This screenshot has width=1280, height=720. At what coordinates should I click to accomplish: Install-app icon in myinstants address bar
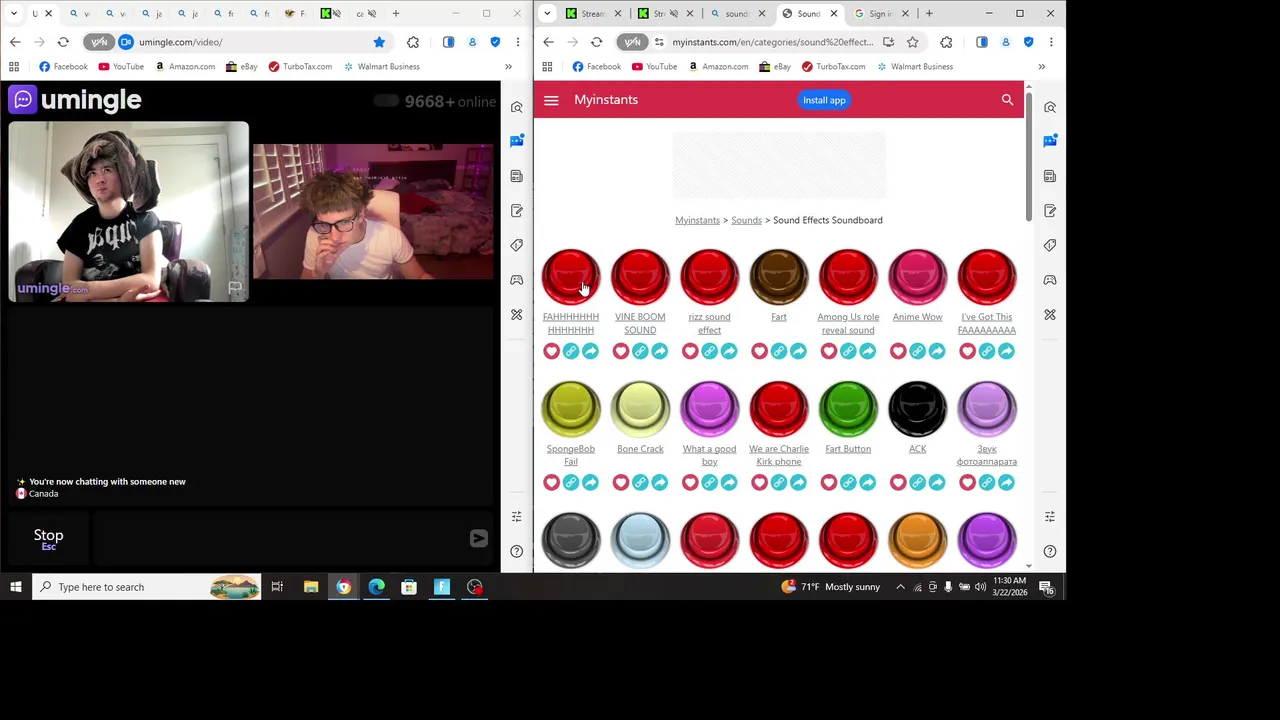pyautogui.click(x=888, y=42)
